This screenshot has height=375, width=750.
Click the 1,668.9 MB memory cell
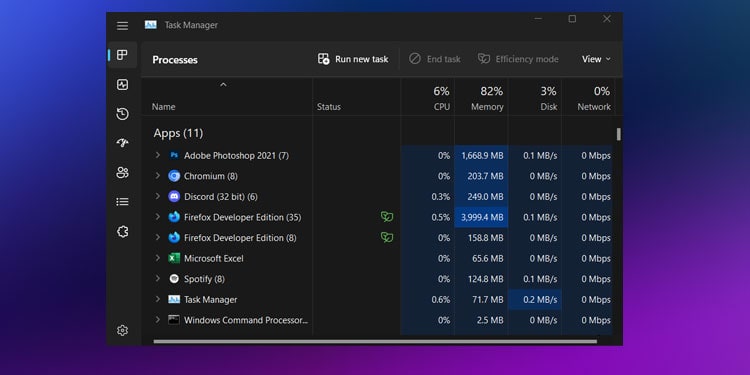coord(481,155)
